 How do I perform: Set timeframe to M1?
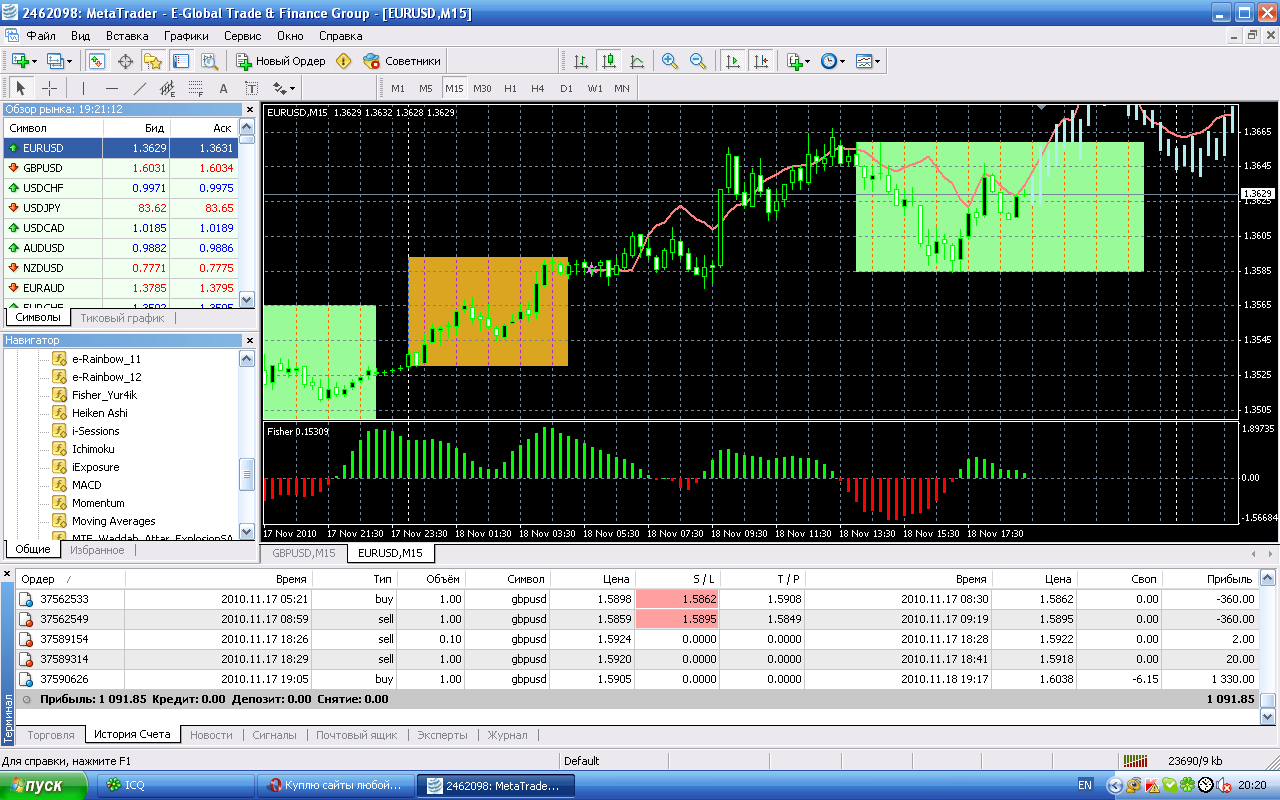click(x=398, y=88)
